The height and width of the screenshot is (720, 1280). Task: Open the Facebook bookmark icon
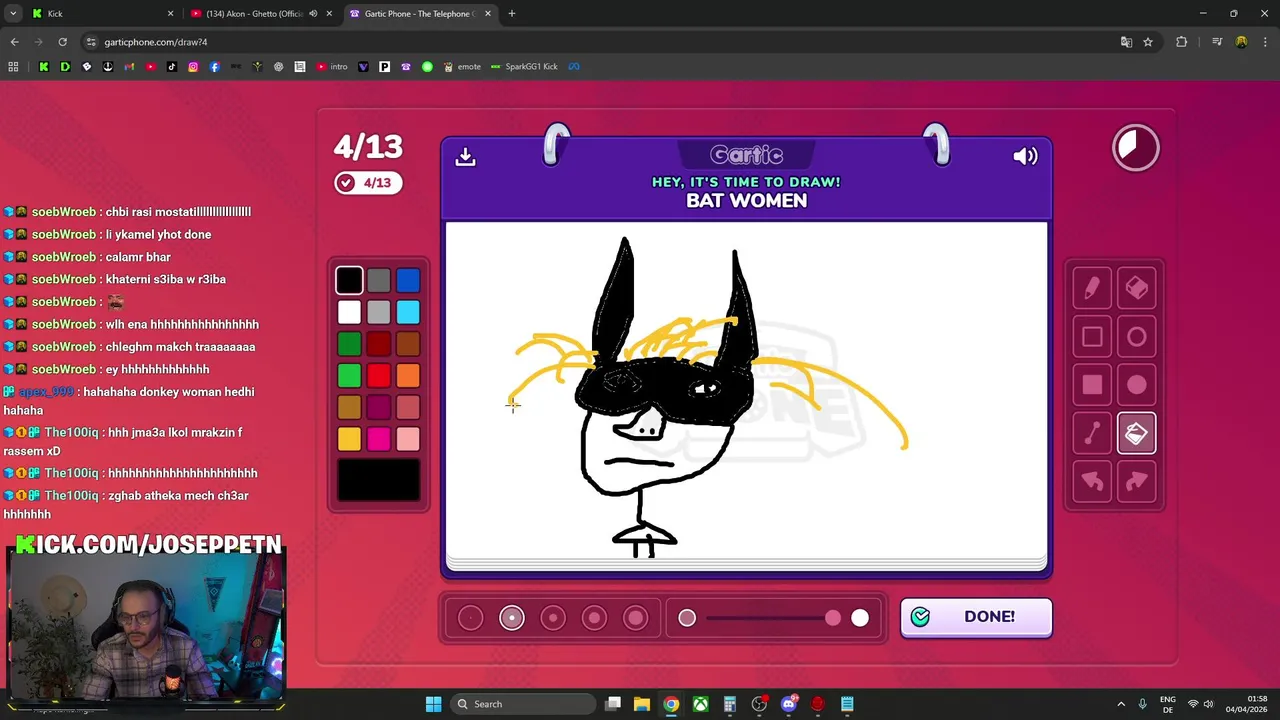pos(214,67)
